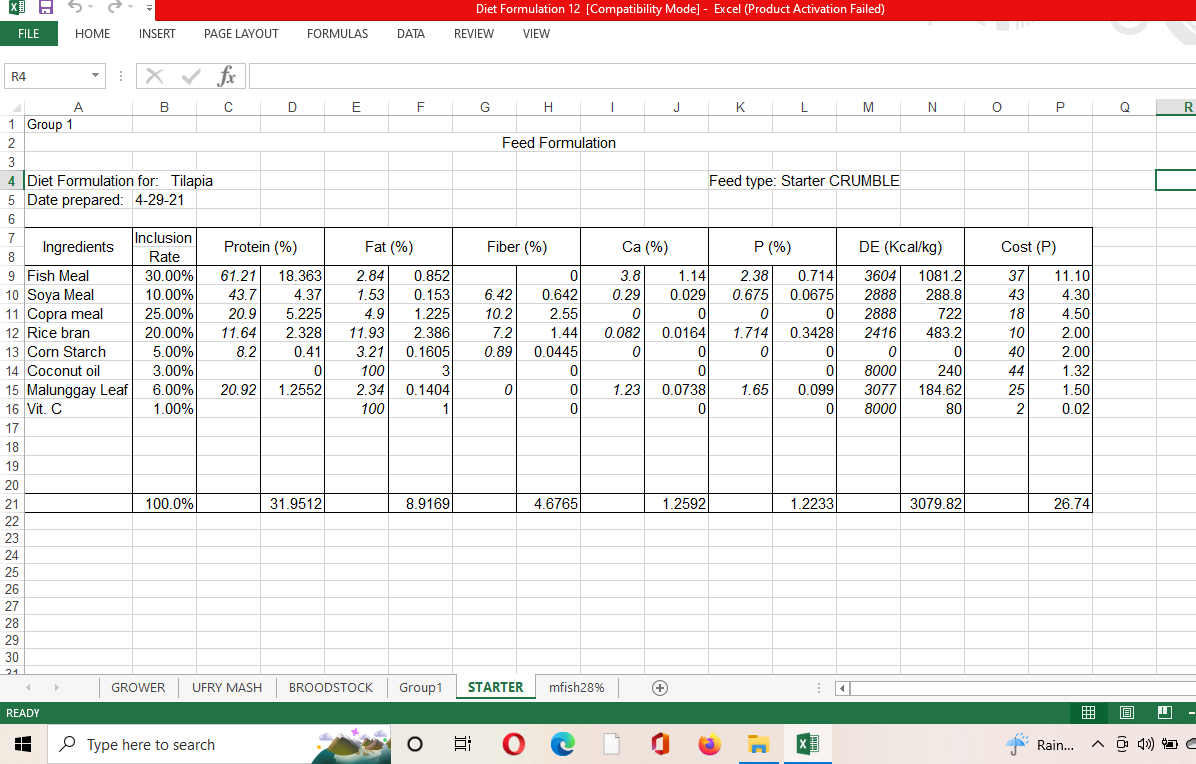
Task: Switch to Normal view icon in status bar
Action: (x=1088, y=713)
